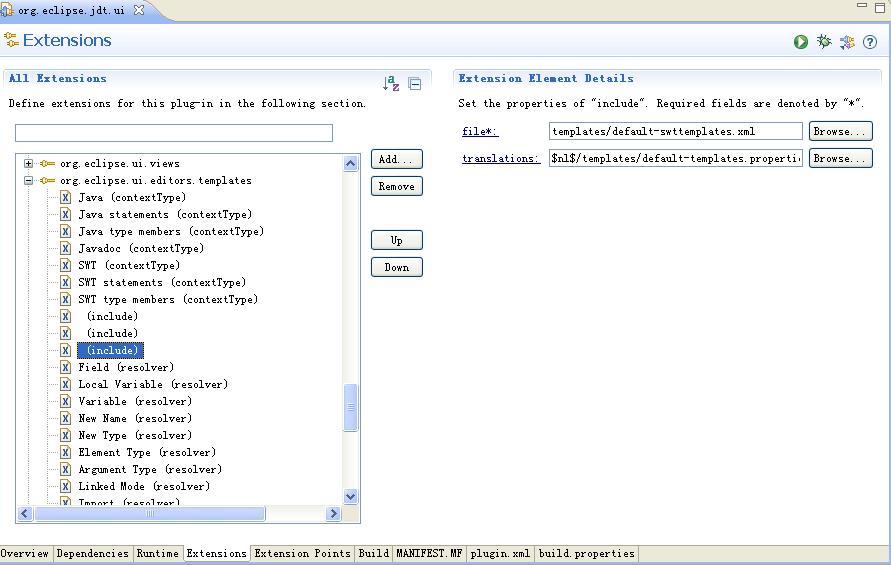Open the plugin.xml tab
This screenshot has height=565, width=891.
pyautogui.click(x=500, y=554)
